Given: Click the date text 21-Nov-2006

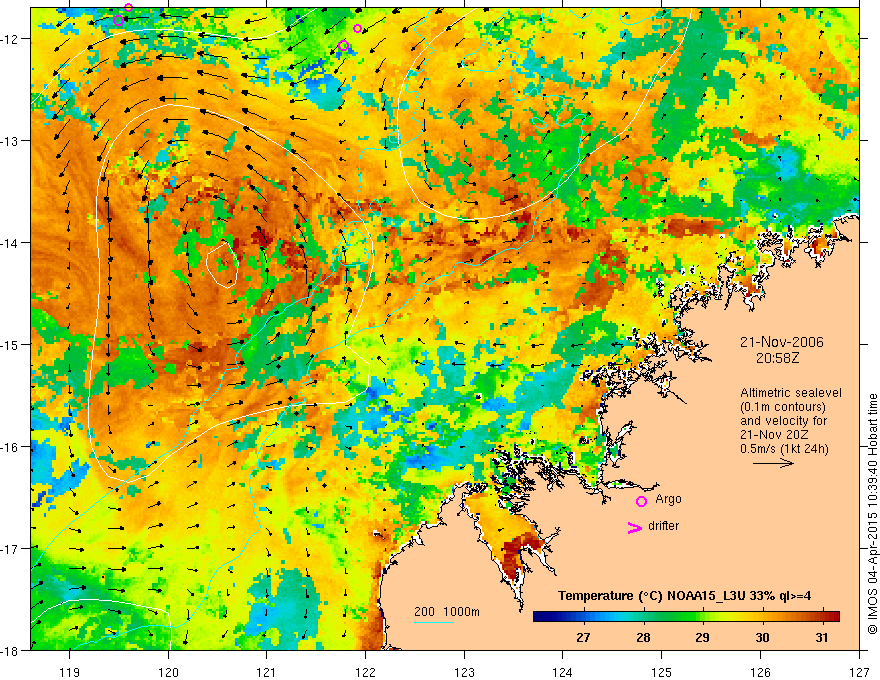Looking at the screenshot, I should pyautogui.click(x=782, y=342).
